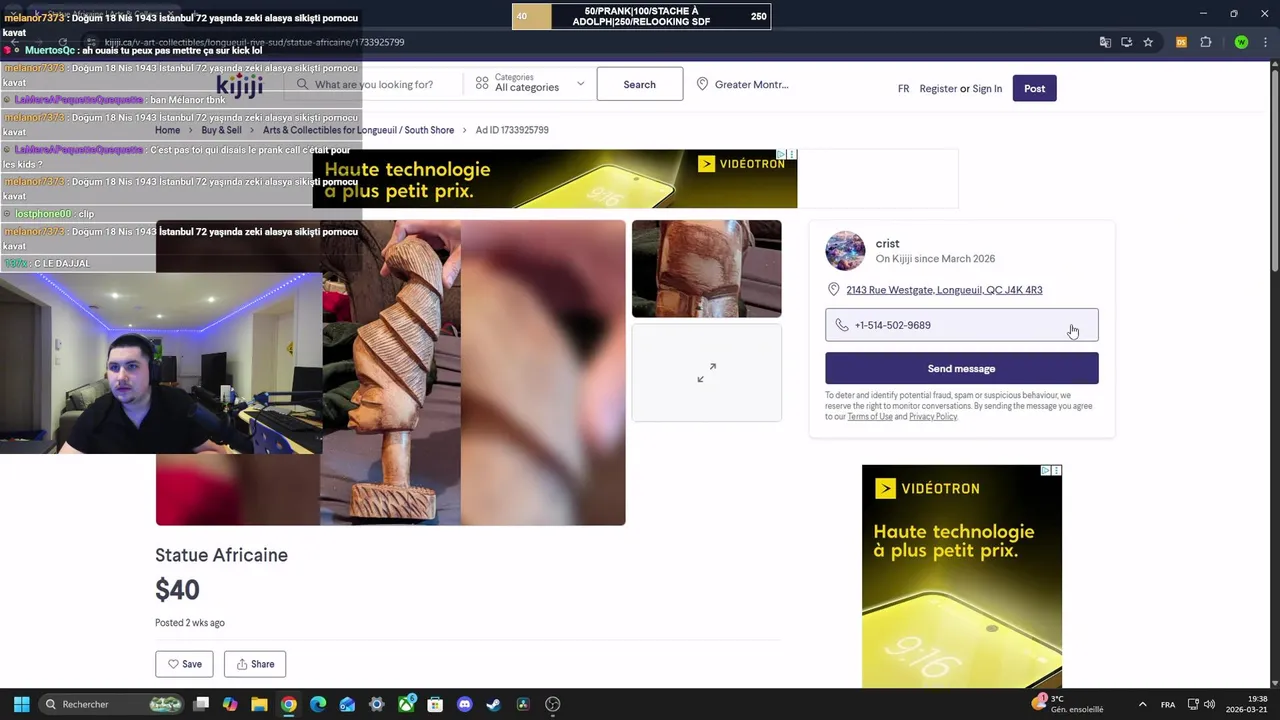Open the Vidéotron sidebar ad

click(962, 576)
